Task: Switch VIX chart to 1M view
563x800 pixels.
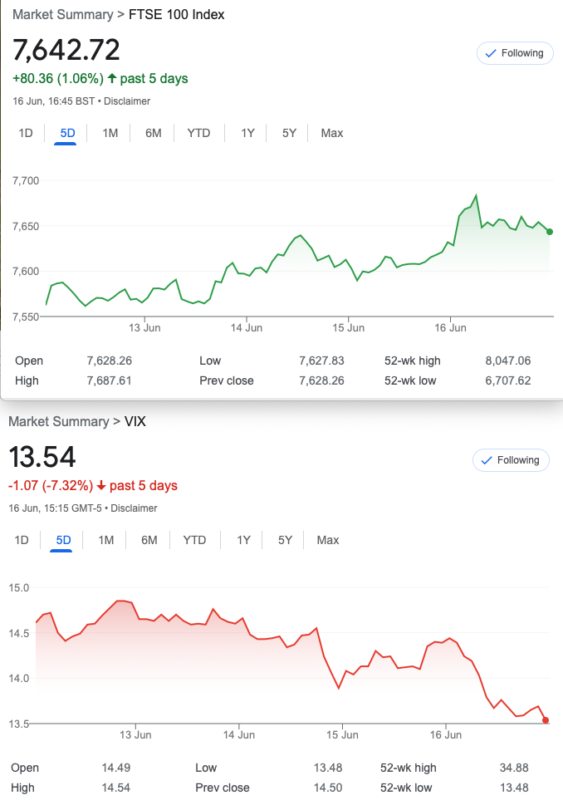Action: tap(106, 540)
